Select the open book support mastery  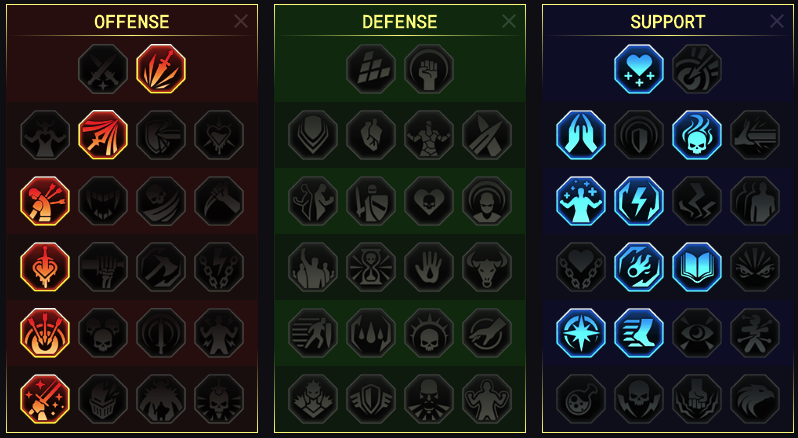click(697, 267)
